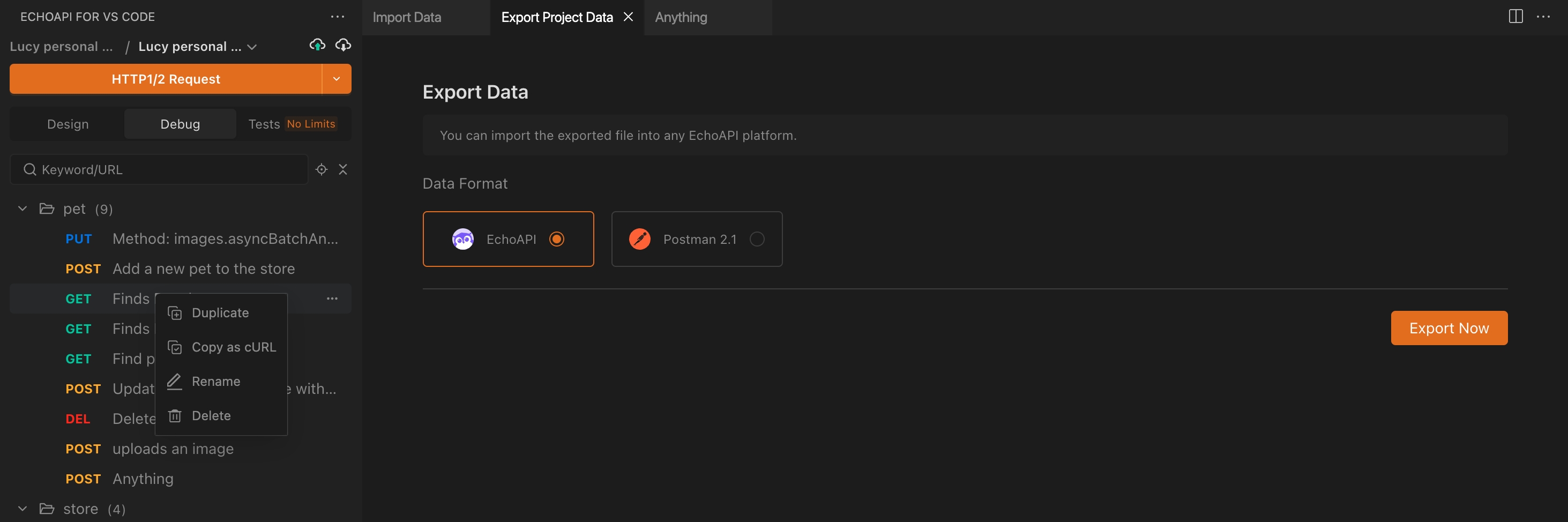
Task: Select the EchoAPI data format card
Action: tap(508, 240)
